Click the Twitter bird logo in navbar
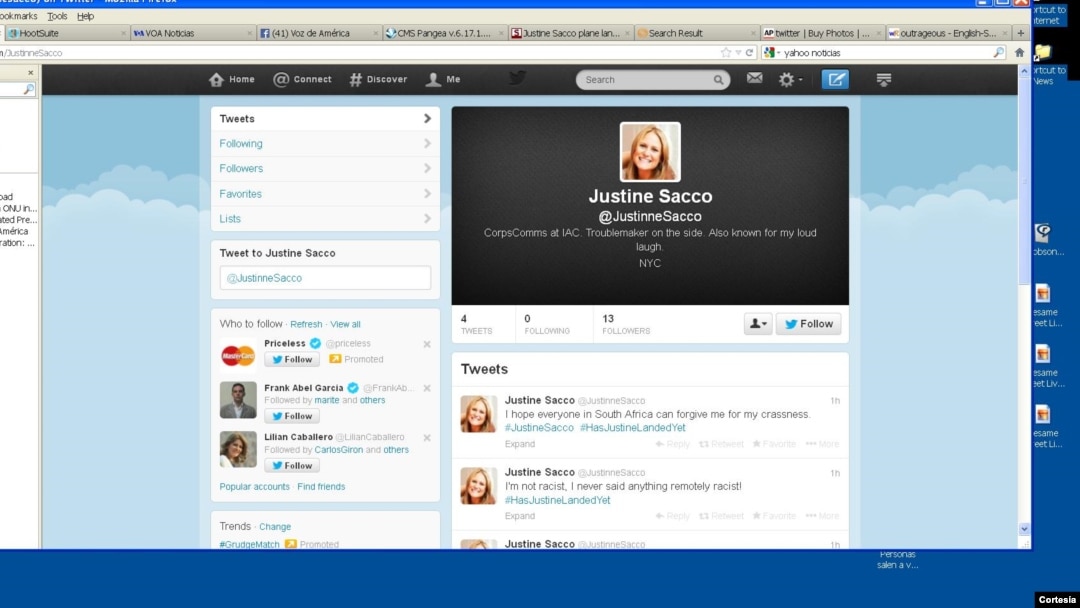 (517, 78)
